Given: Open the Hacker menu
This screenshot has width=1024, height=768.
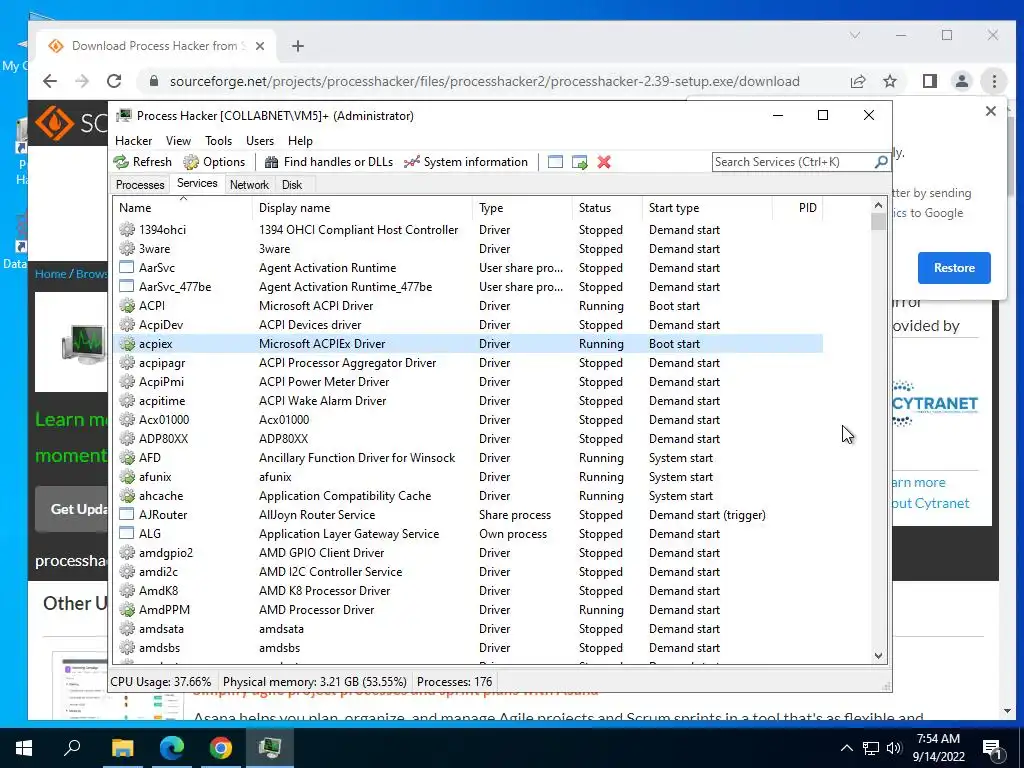Looking at the screenshot, I should pos(133,141).
